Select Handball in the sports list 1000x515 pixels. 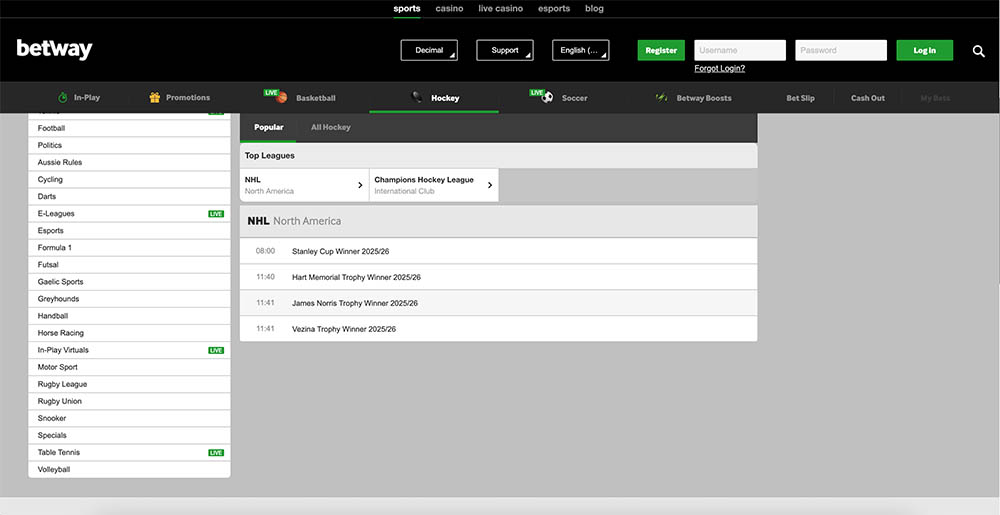tap(129, 316)
